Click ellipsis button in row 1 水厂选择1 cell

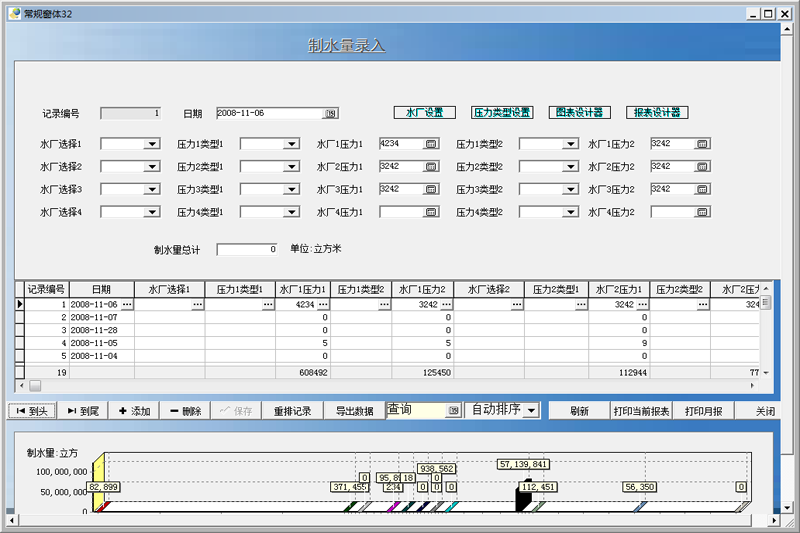[197, 304]
